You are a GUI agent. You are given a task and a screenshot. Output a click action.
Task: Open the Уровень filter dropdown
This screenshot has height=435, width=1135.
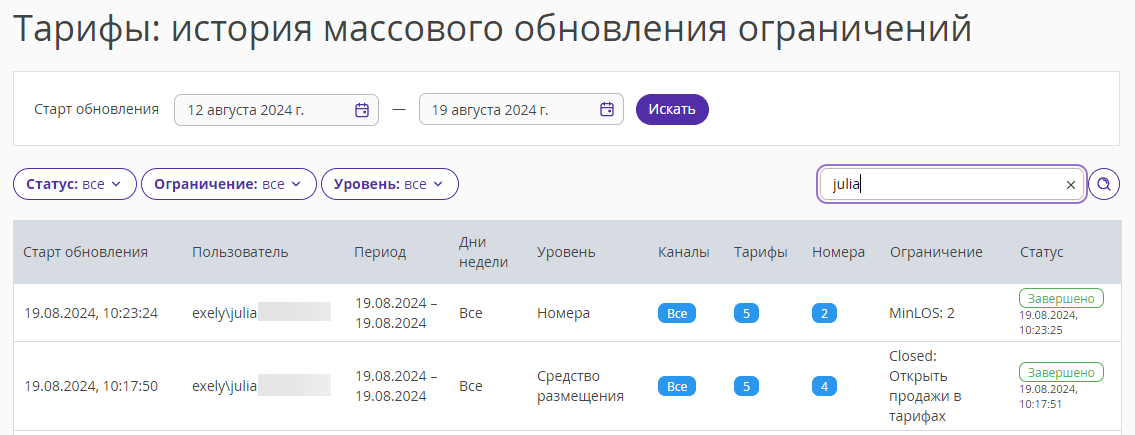(x=389, y=184)
